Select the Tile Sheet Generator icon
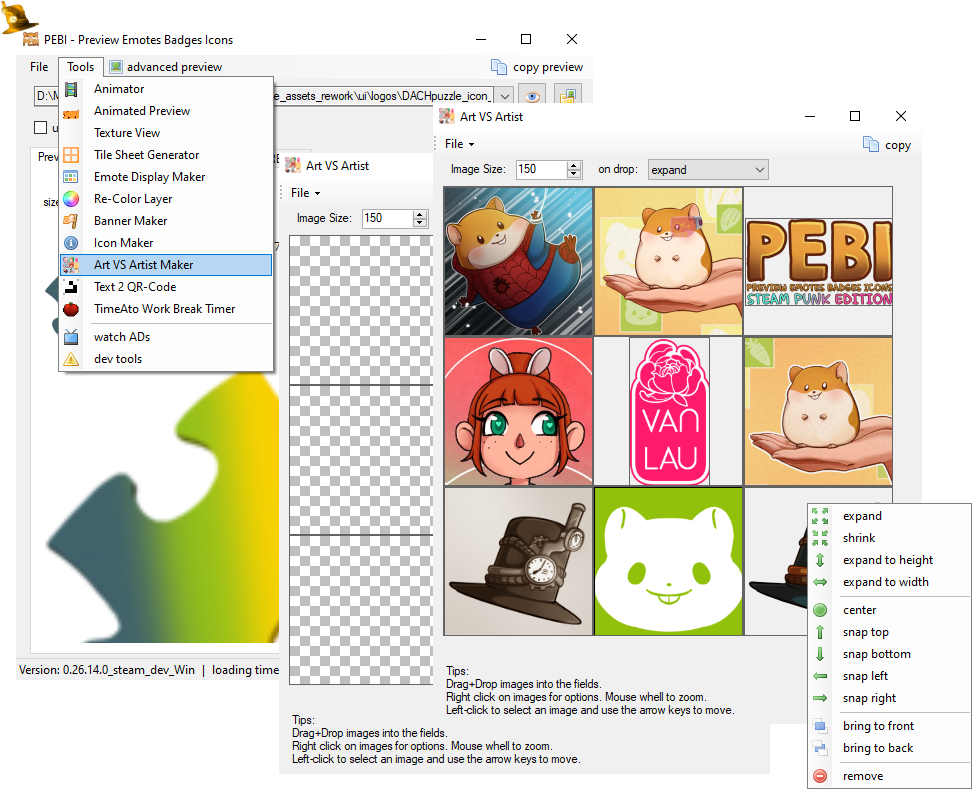 [x=71, y=155]
